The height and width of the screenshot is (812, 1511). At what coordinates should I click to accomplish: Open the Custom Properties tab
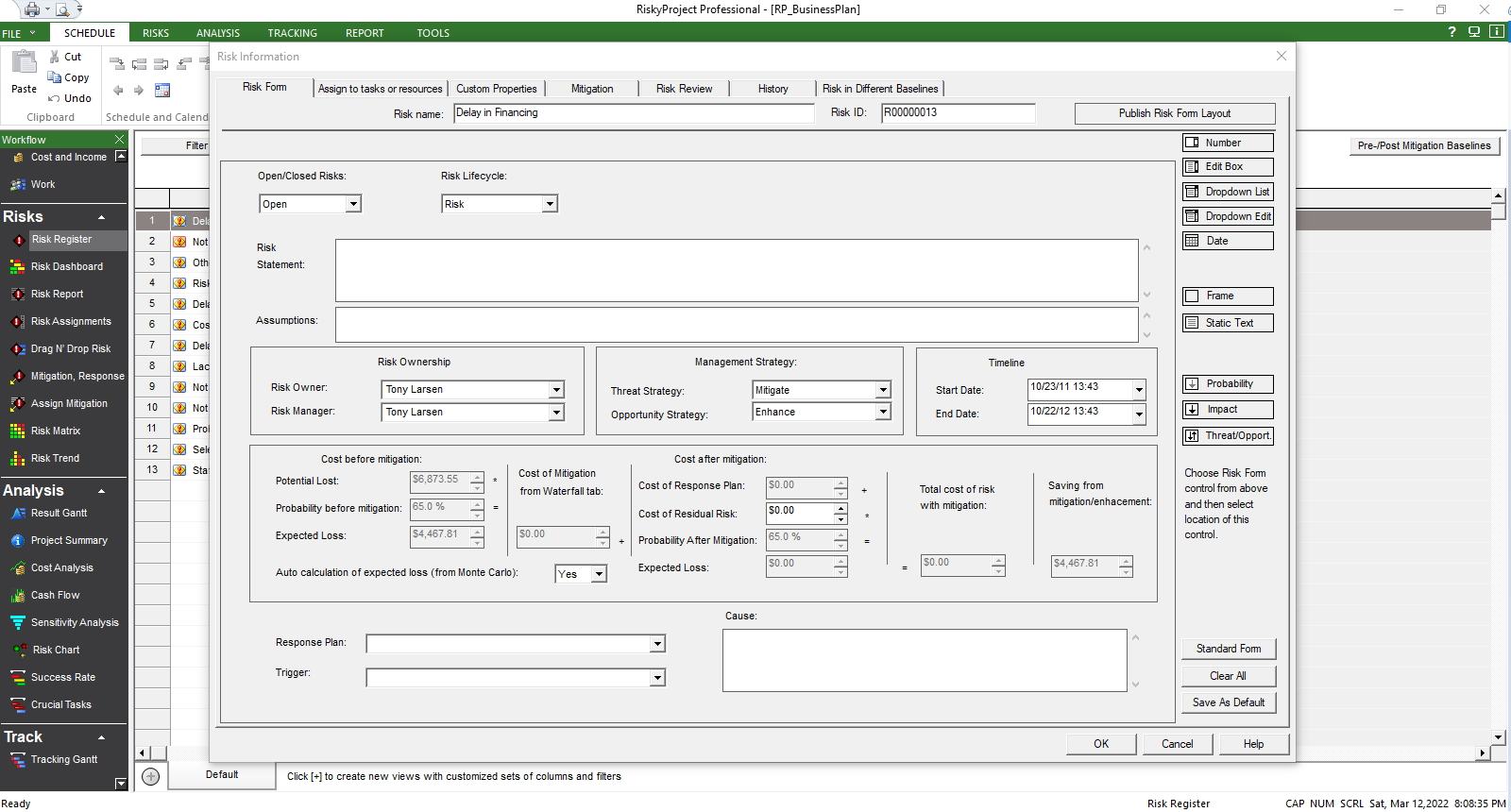(x=496, y=89)
